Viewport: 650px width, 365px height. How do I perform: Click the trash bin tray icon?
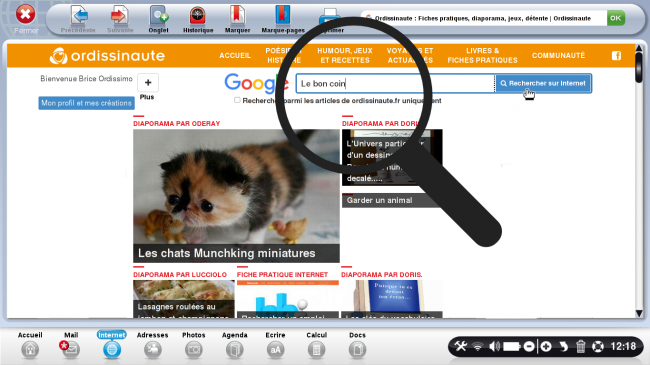click(x=581, y=346)
